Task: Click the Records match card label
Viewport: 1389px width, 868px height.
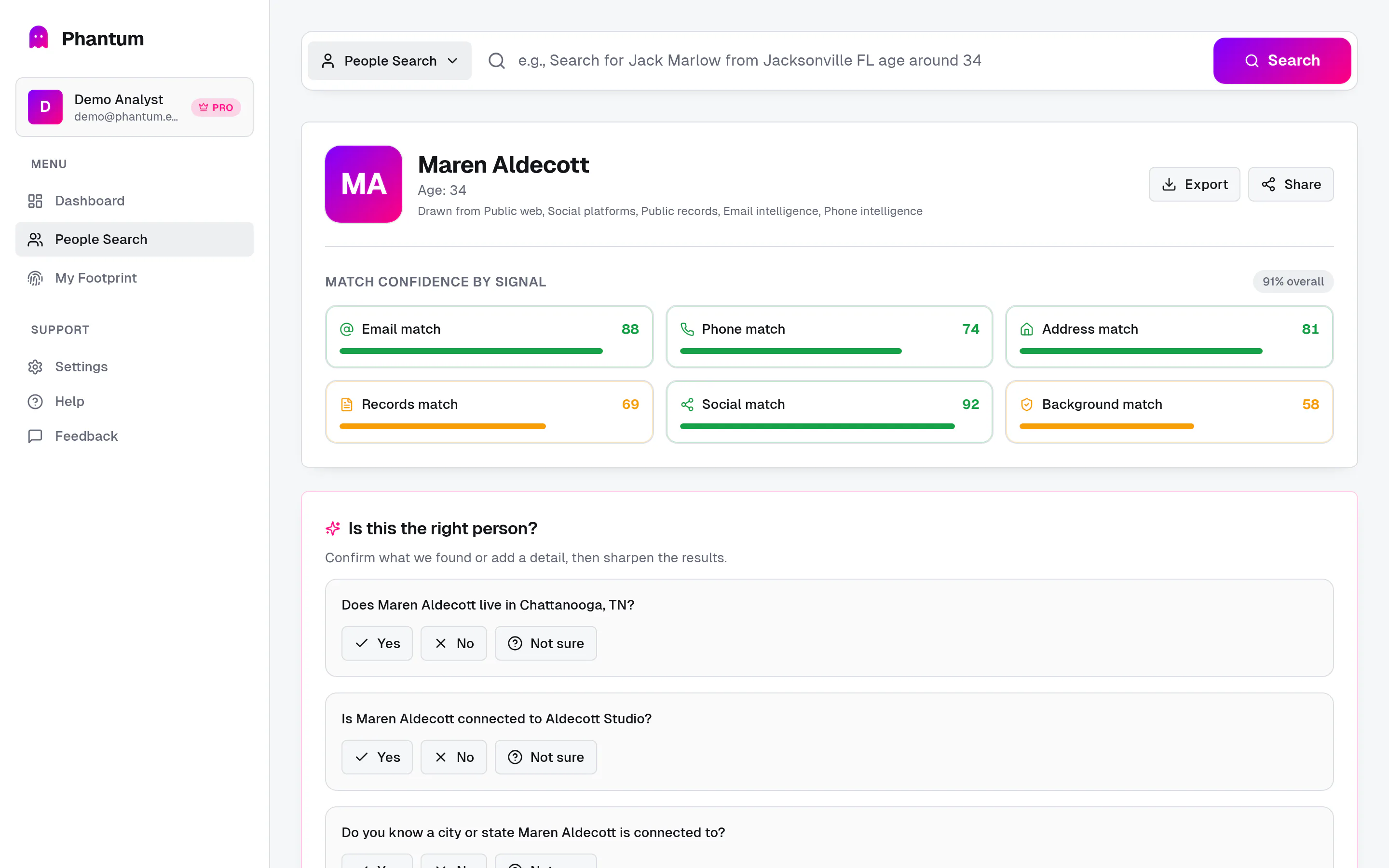Action: pos(409,404)
